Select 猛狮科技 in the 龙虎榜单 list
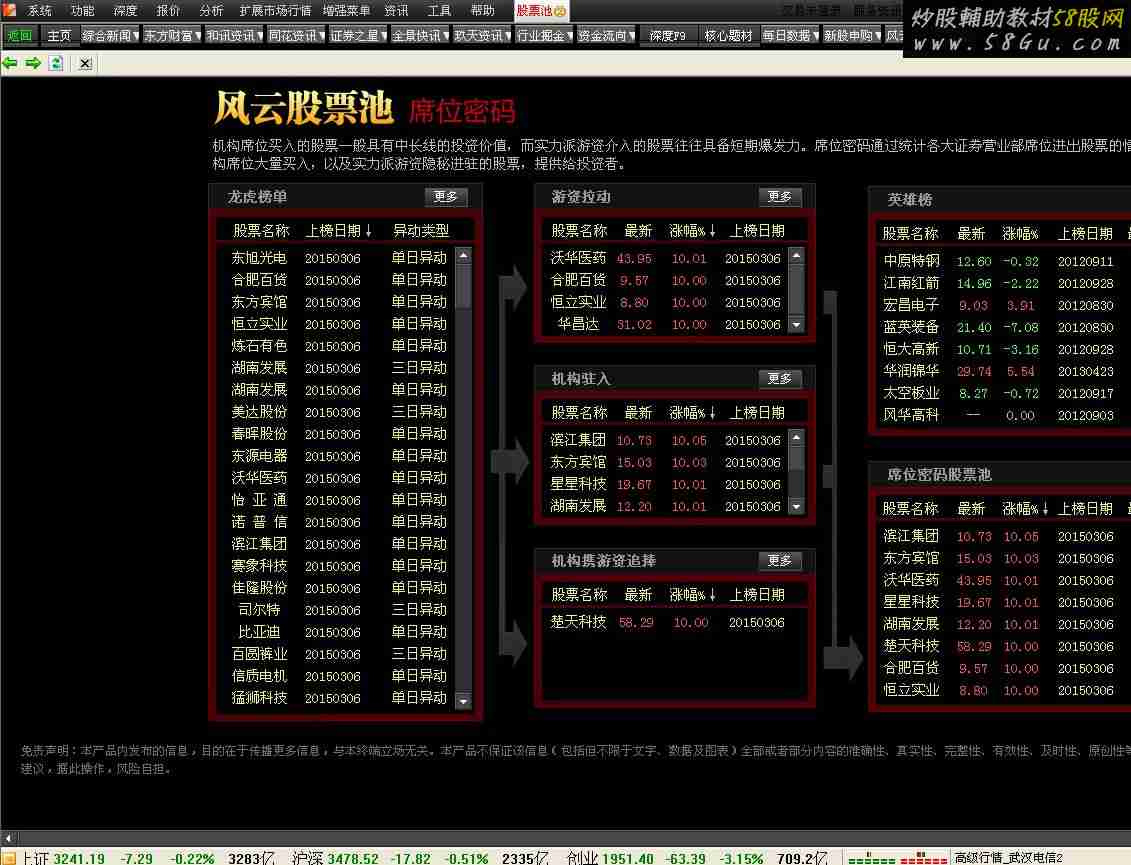 coord(259,698)
